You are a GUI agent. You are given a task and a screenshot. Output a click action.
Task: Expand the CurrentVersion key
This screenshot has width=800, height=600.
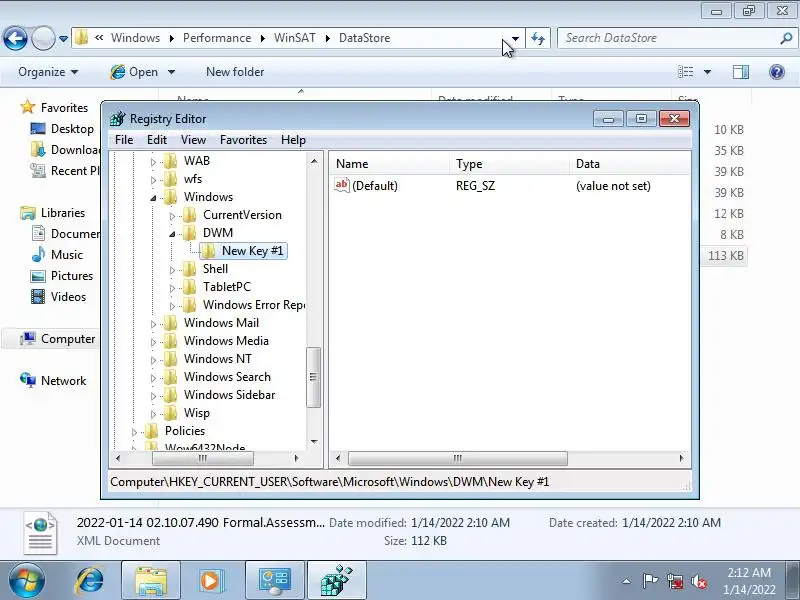pos(172,216)
